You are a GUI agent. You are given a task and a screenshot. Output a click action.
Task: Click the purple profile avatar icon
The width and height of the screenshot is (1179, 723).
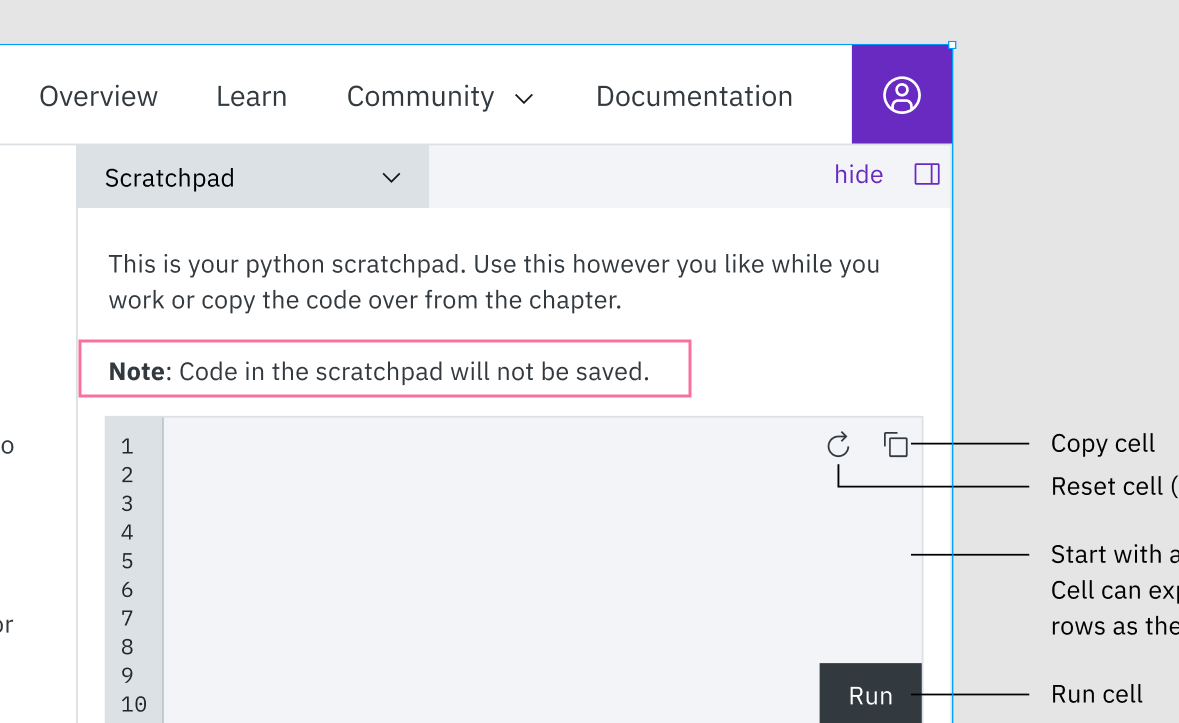[x=901, y=95]
